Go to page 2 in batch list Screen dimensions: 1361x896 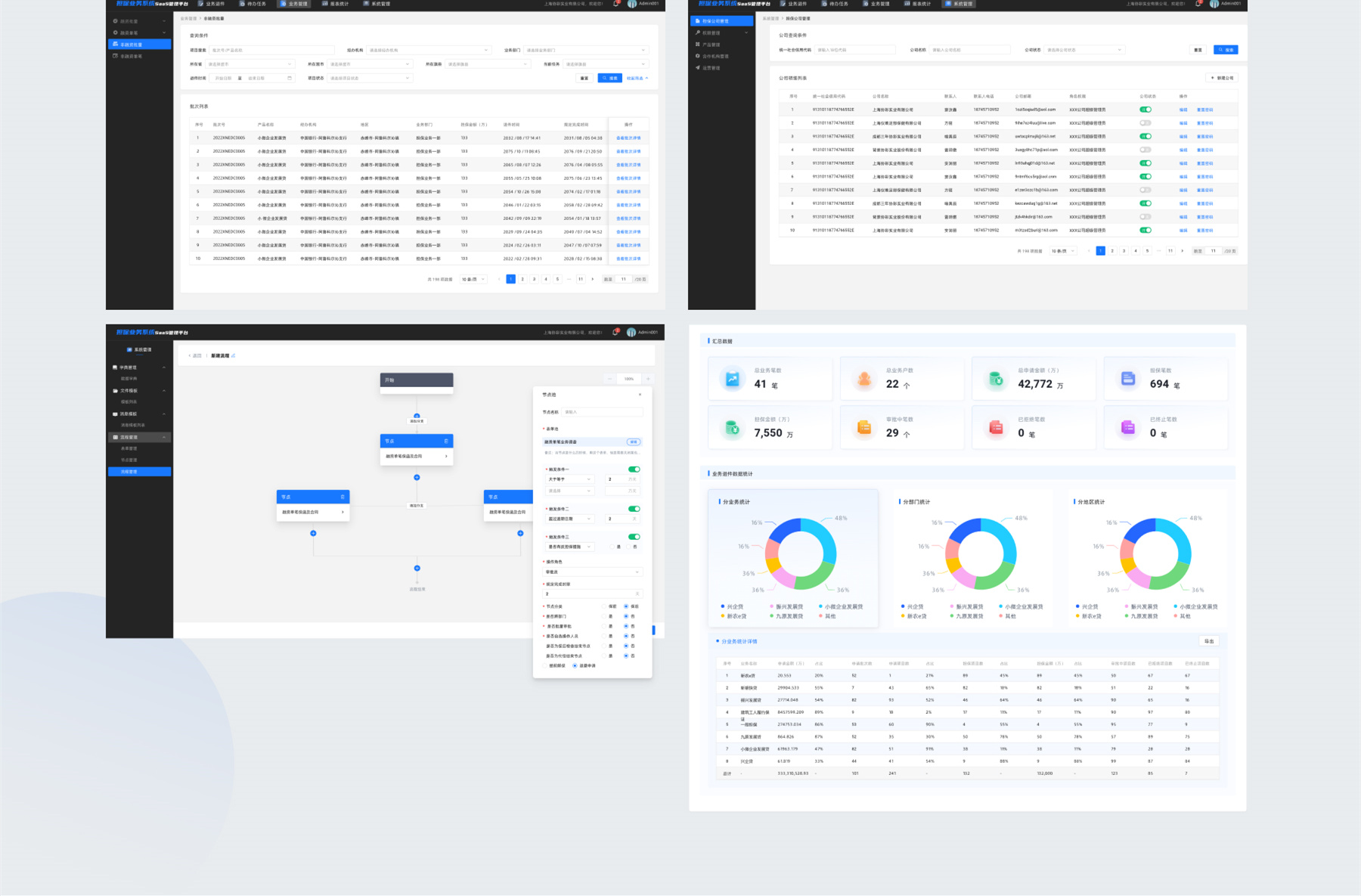(x=522, y=279)
